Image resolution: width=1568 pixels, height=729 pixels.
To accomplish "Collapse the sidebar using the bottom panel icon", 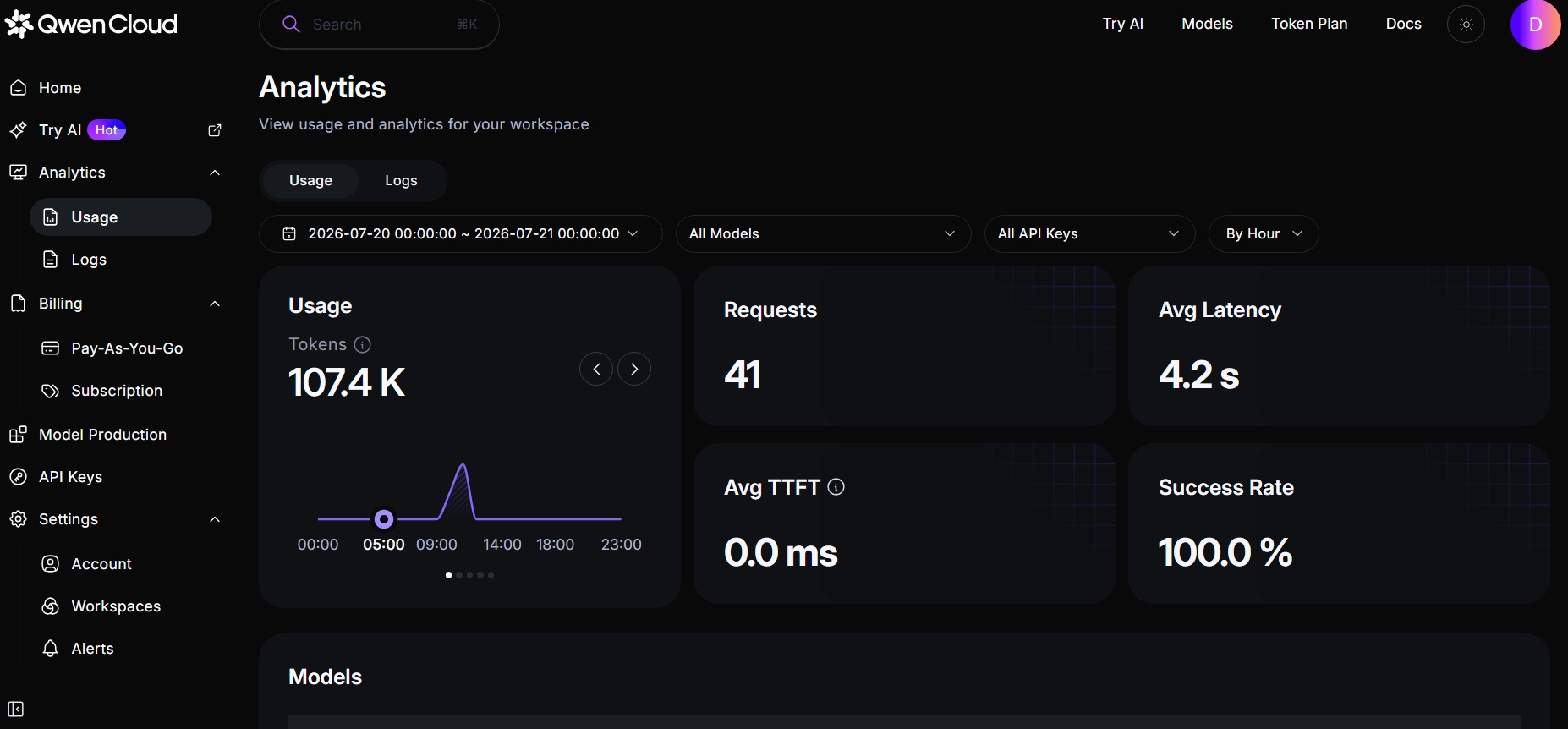I will coord(16,710).
